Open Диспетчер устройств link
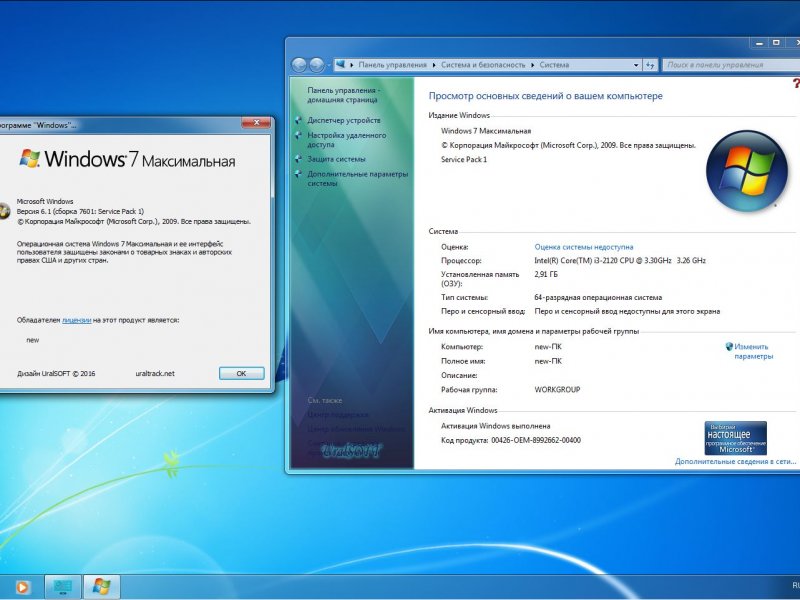The image size is (800, 600). click(343, 120)
